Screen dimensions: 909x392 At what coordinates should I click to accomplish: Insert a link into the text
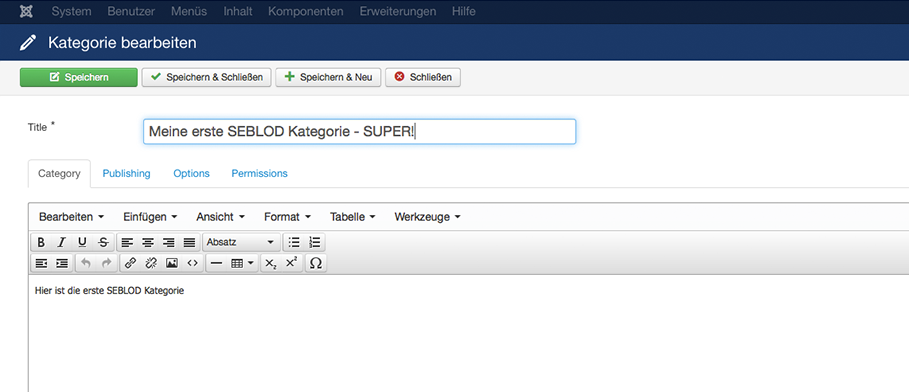130,263
